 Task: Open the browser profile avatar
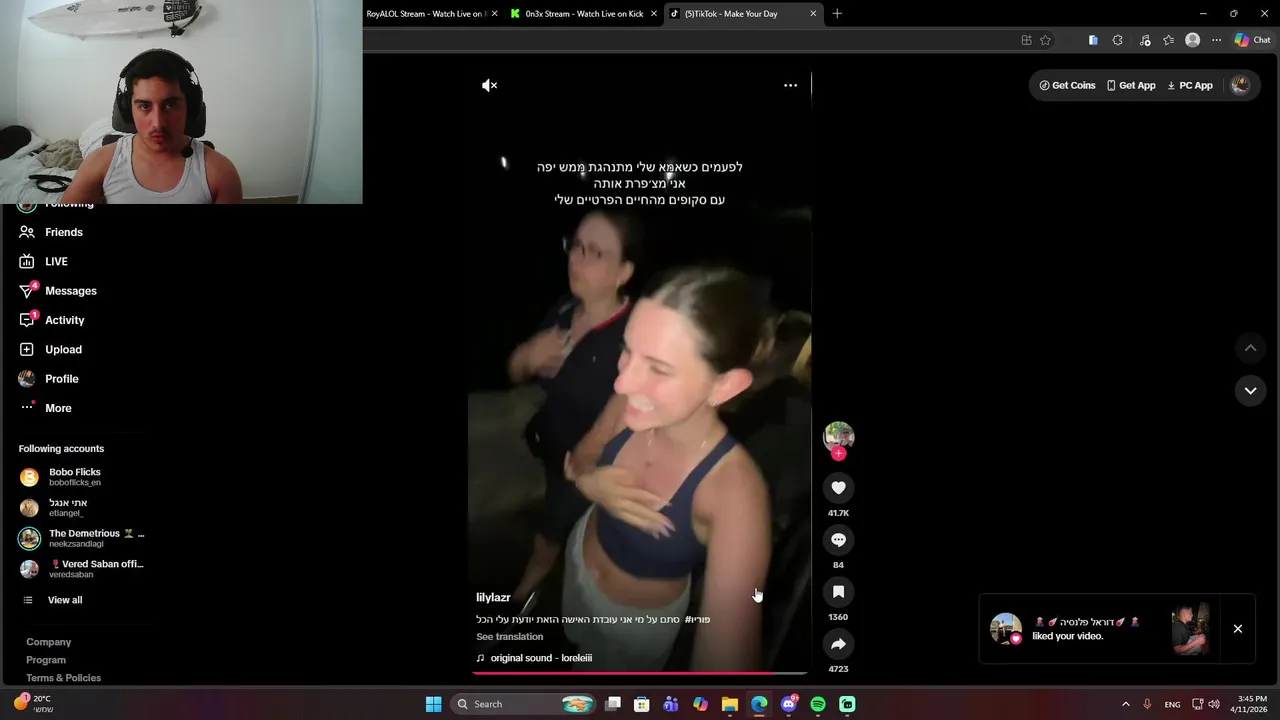[1192, 40]
